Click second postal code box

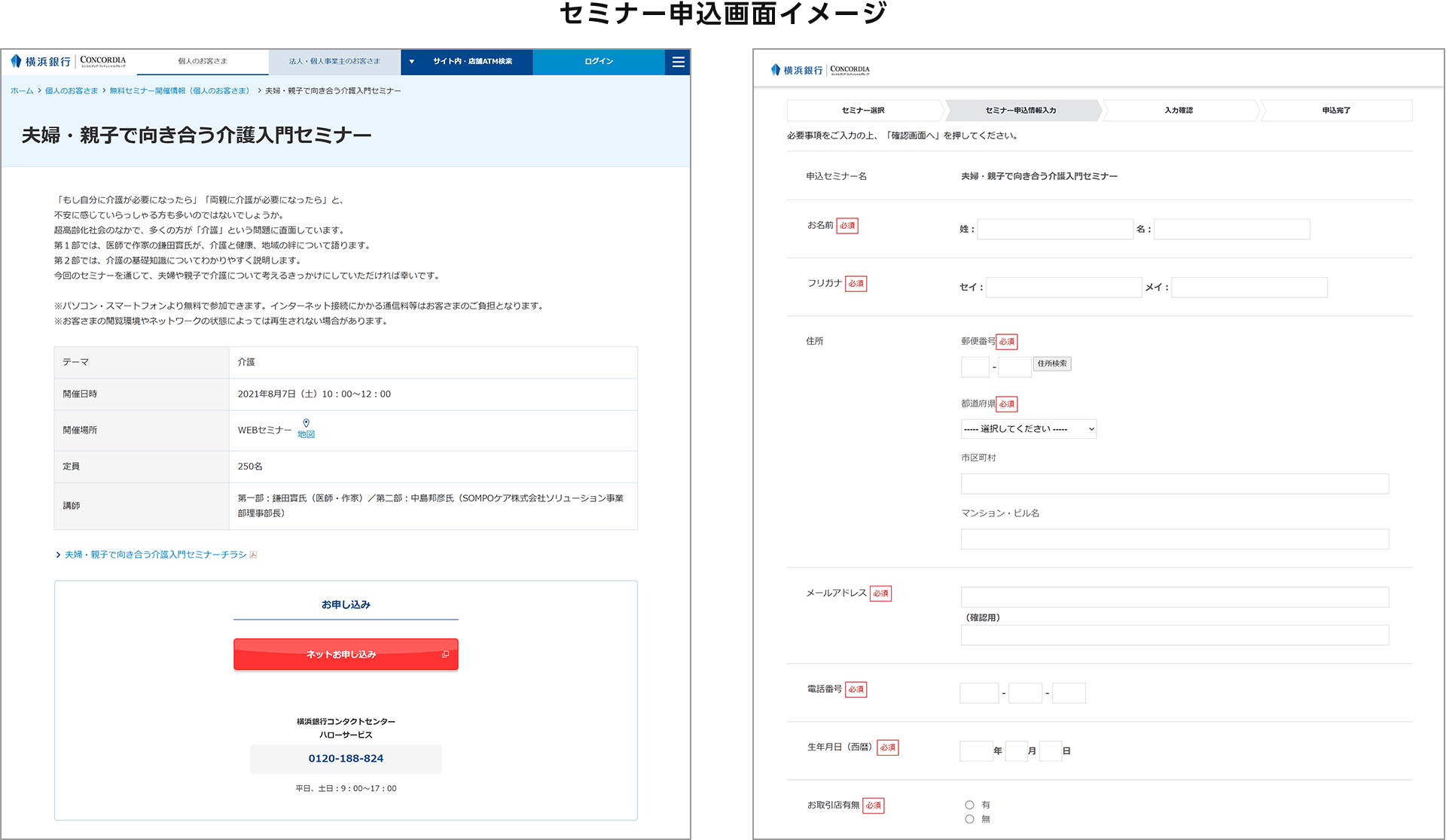[1014, 367]
